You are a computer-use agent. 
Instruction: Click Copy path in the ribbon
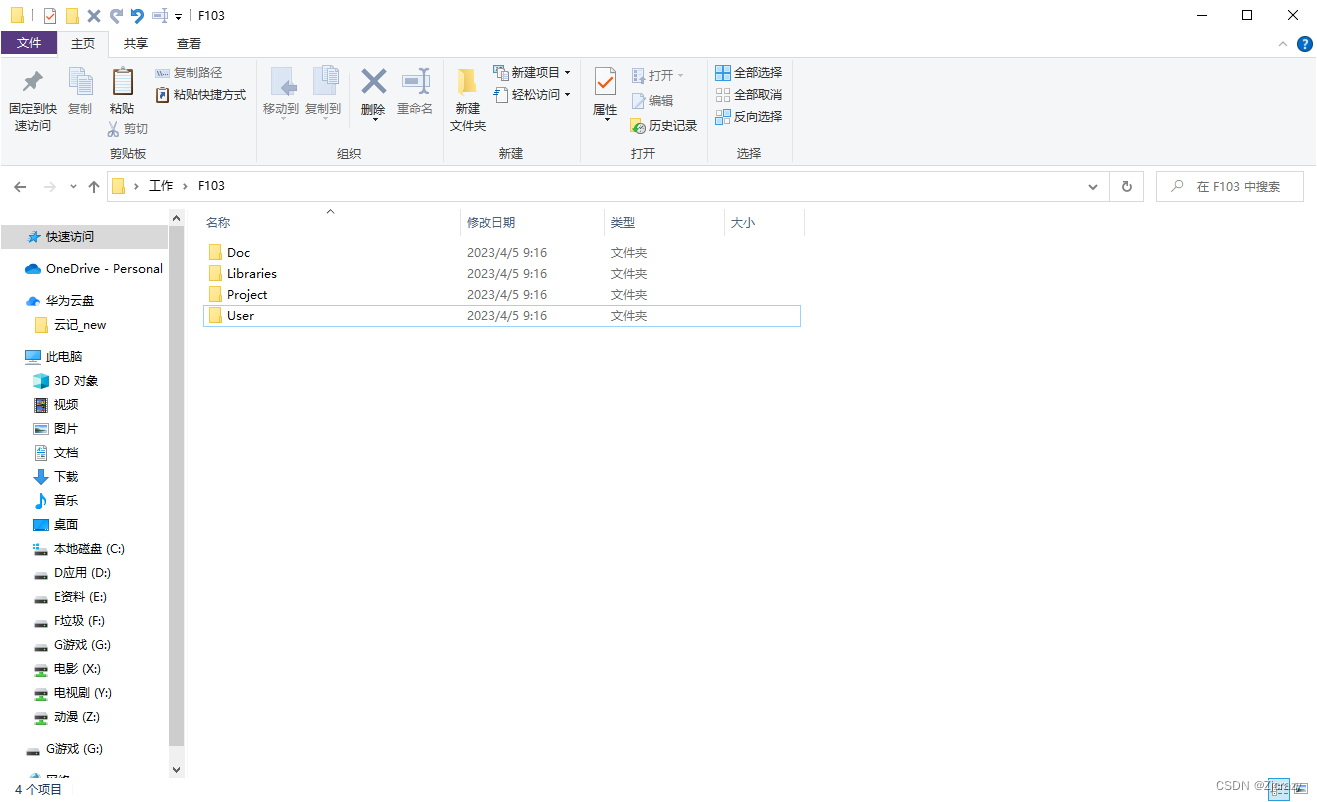tap(189, 73)
